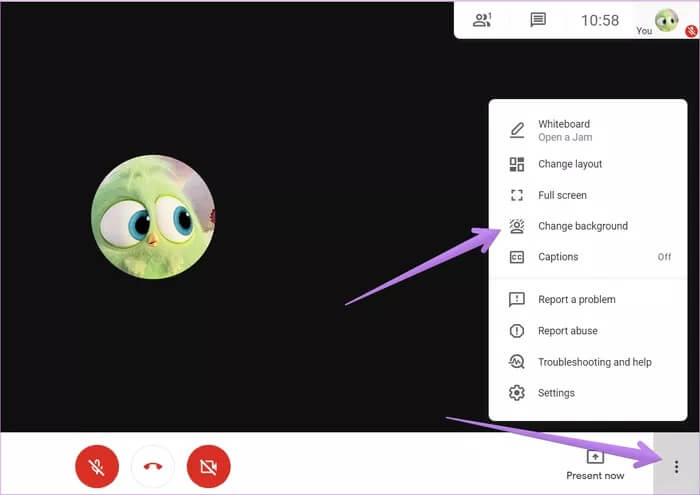Select Report abuse menu item
700x495 pixels.
pyautogui.click(x=588, y=331)
